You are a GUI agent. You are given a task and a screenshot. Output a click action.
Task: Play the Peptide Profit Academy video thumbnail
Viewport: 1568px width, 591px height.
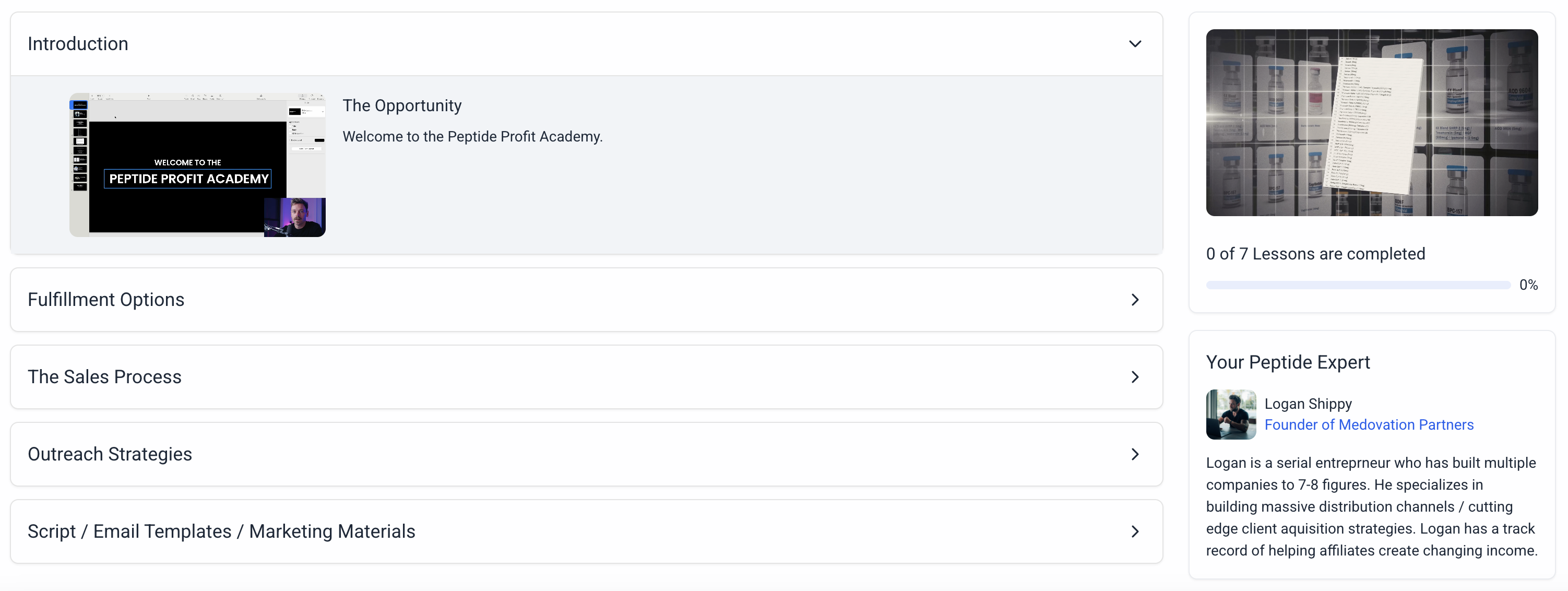pos(197,165)
